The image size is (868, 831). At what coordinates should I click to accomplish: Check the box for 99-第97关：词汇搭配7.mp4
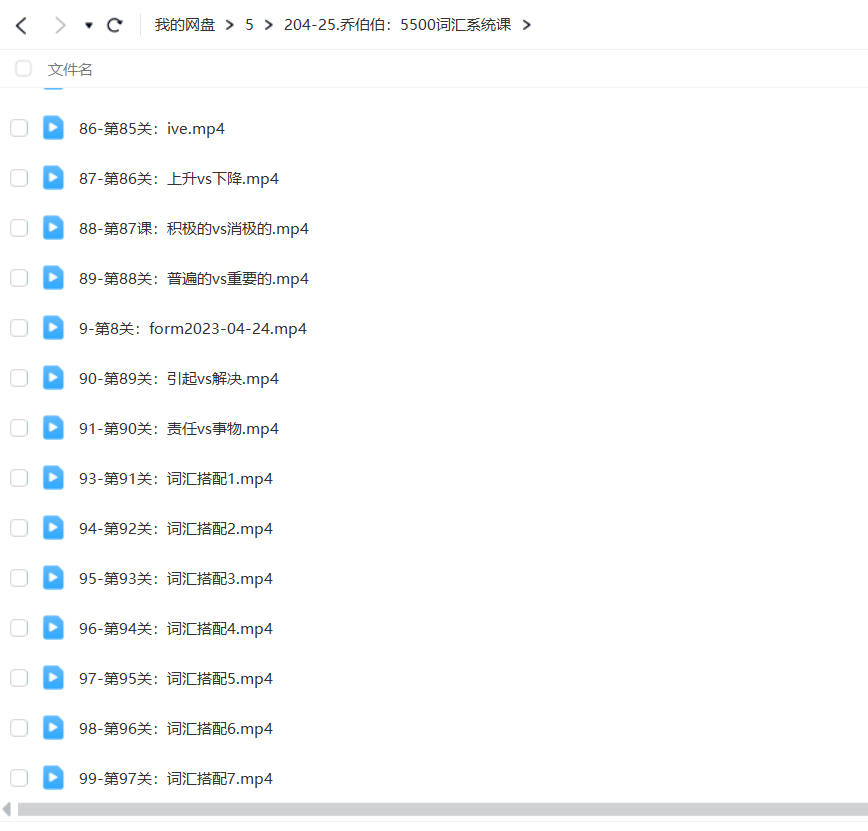(x=19, y=778)
